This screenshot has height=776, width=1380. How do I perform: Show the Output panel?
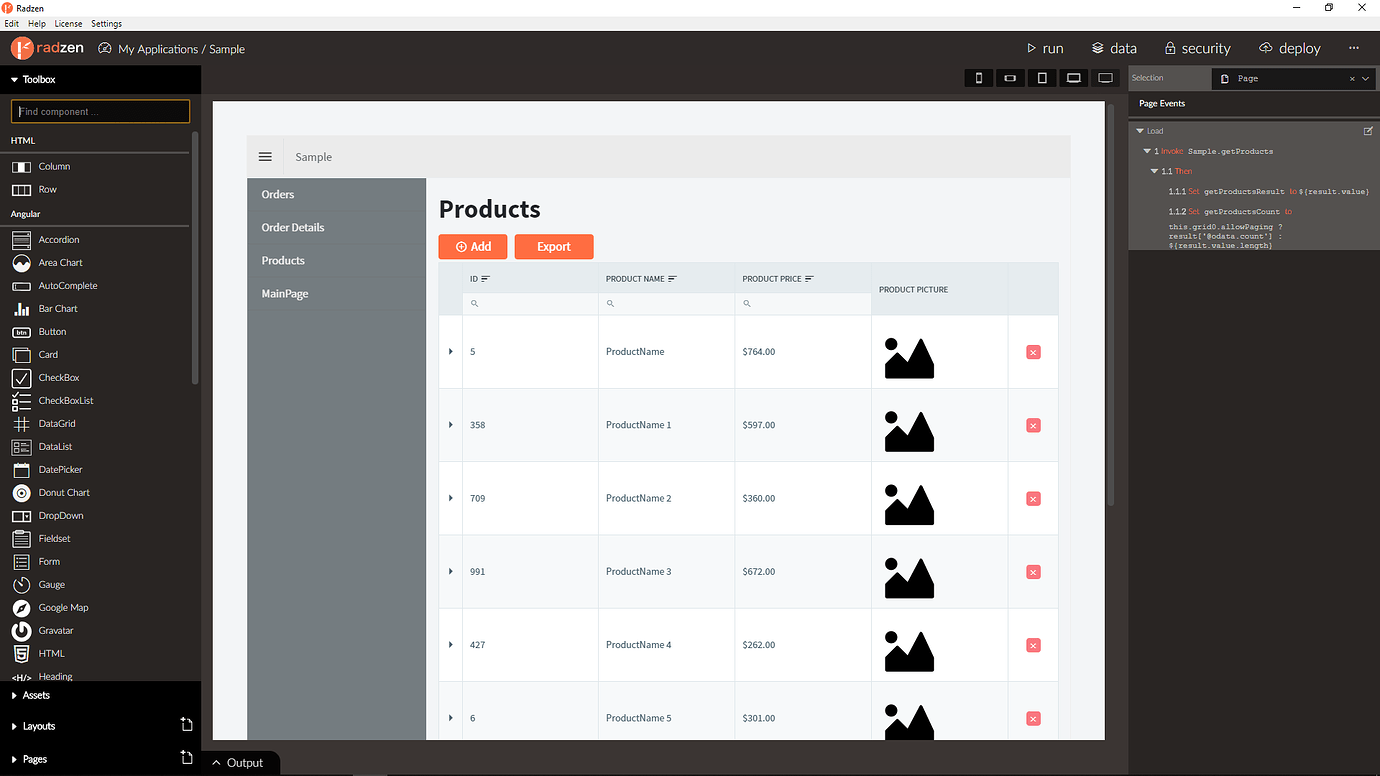pos(240,762)
